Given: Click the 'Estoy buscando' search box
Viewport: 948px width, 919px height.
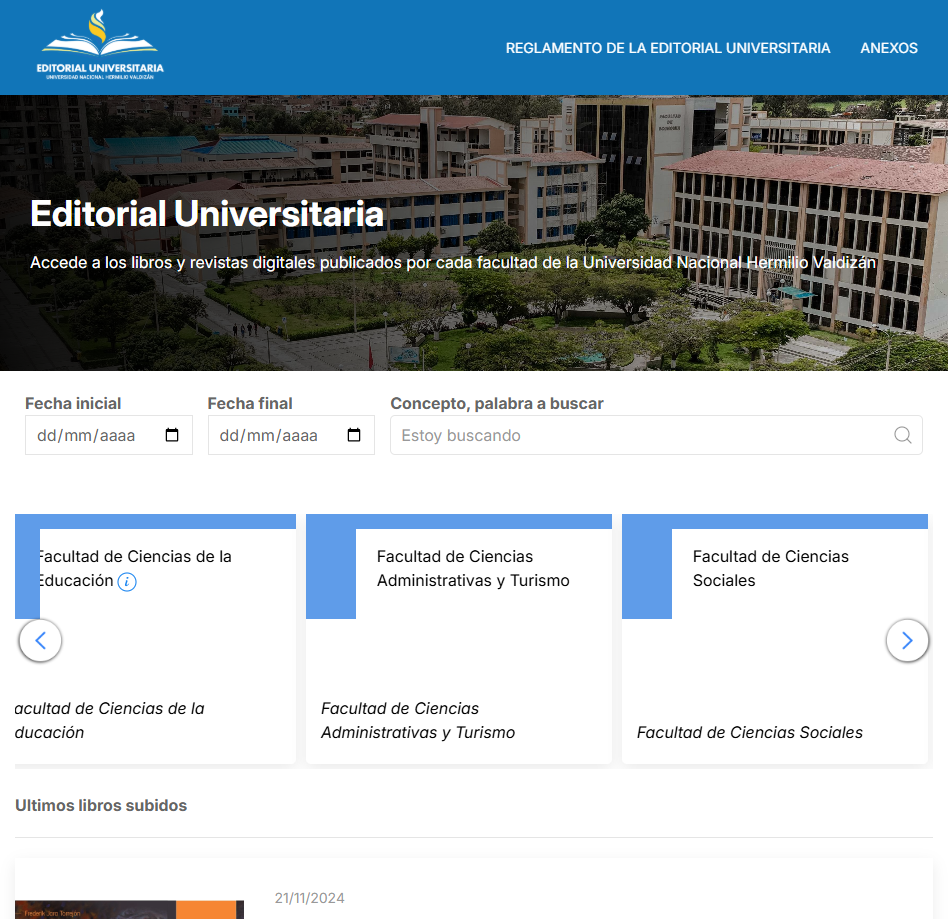Looking at the screenshot, I should 640,436.
